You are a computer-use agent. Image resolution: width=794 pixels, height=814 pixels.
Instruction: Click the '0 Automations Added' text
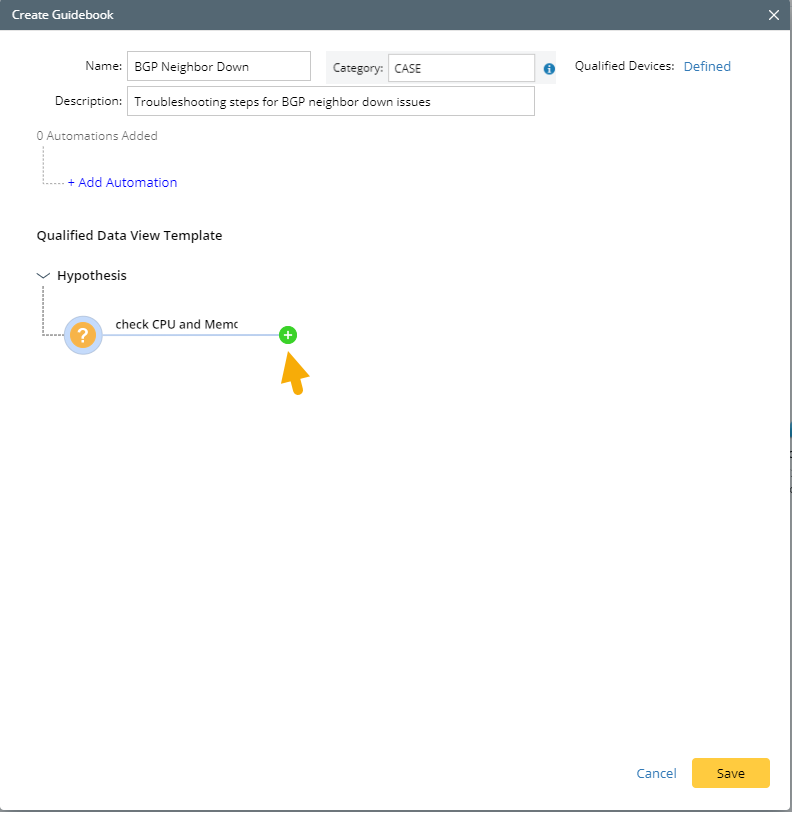click(97, 135)
